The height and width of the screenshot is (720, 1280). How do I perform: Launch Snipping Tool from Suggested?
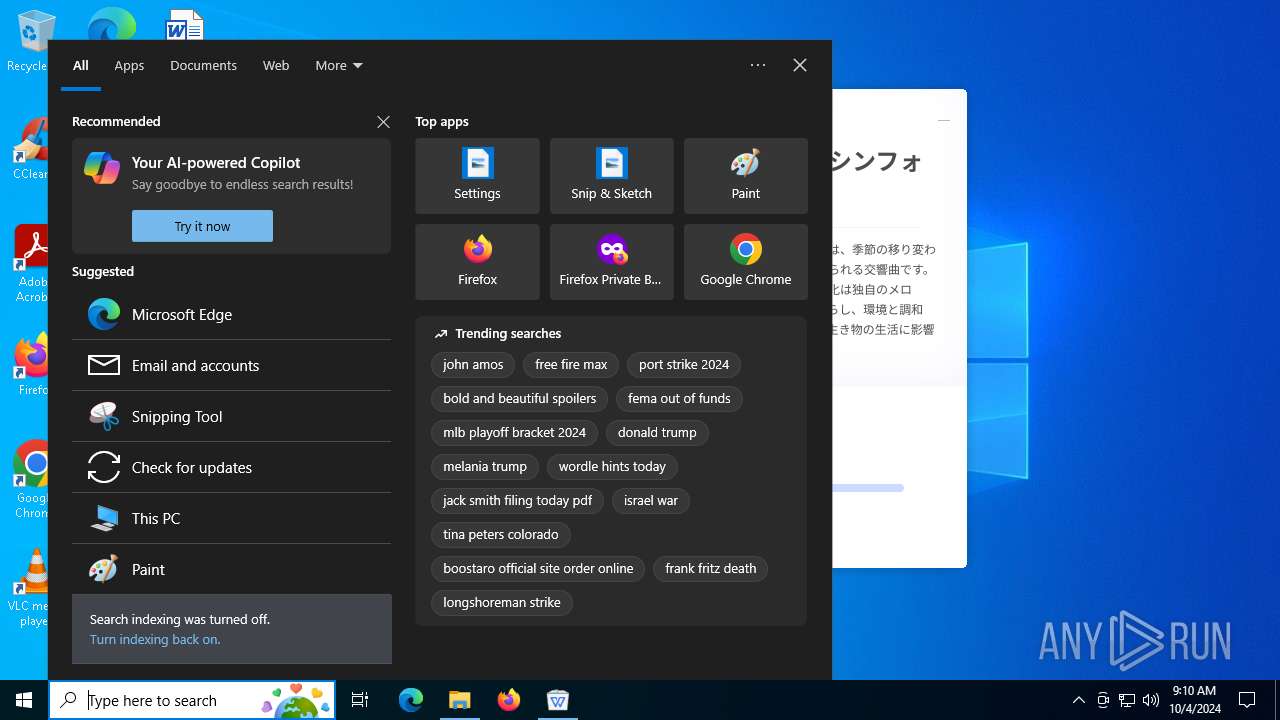[x=231, y=416]
